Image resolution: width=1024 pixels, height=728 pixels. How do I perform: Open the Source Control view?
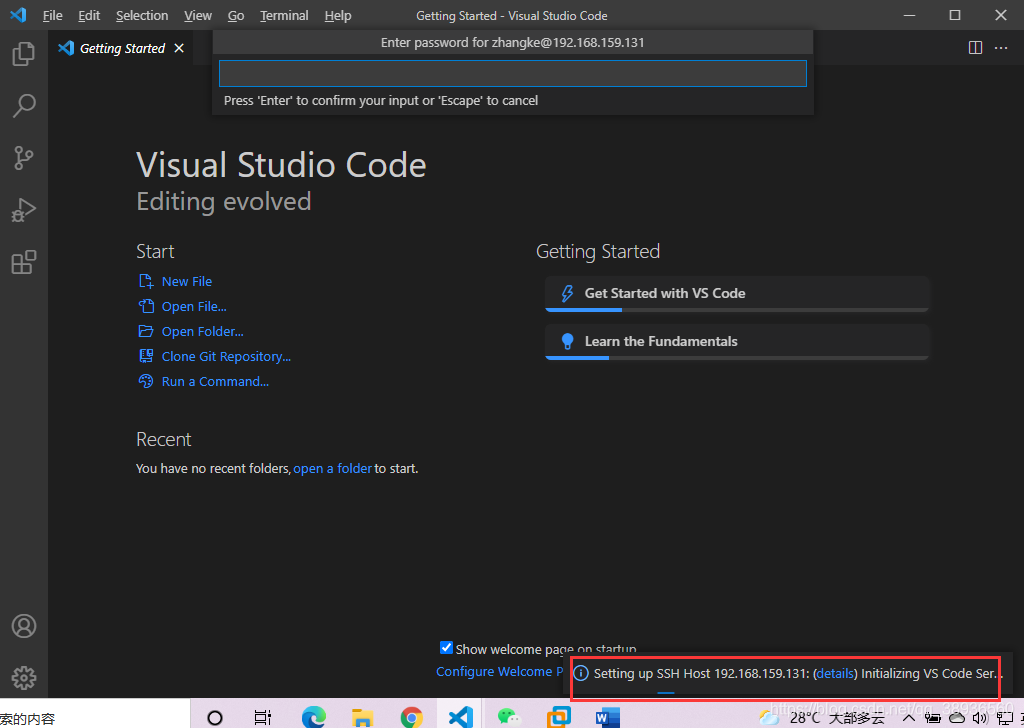click(24, 158)
